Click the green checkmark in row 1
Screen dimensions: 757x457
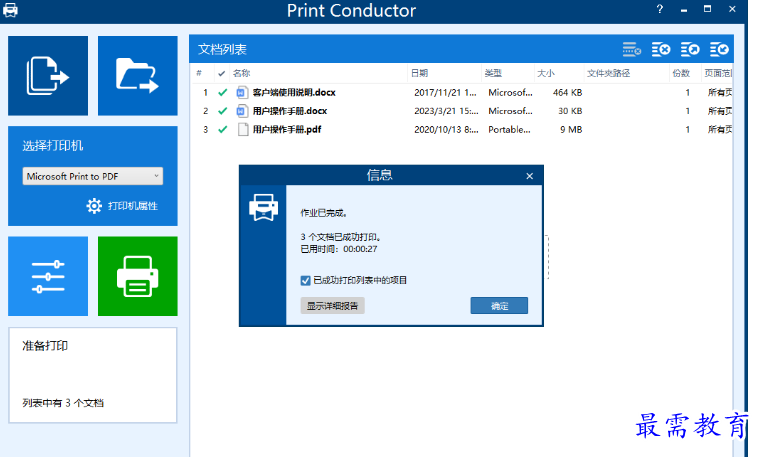click(x=223, y=92)
